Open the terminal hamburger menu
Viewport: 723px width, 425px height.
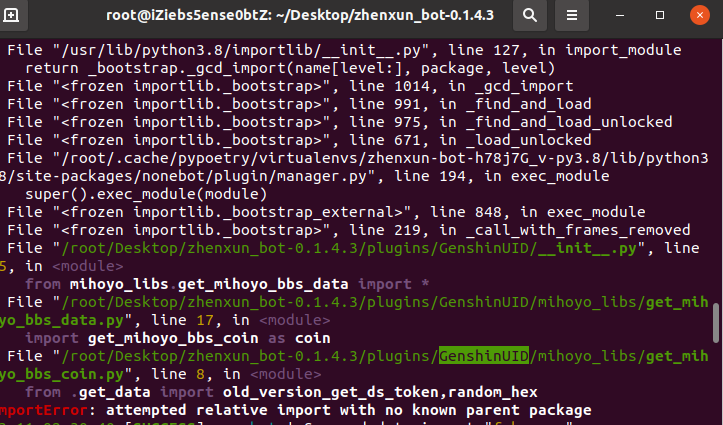572,15
